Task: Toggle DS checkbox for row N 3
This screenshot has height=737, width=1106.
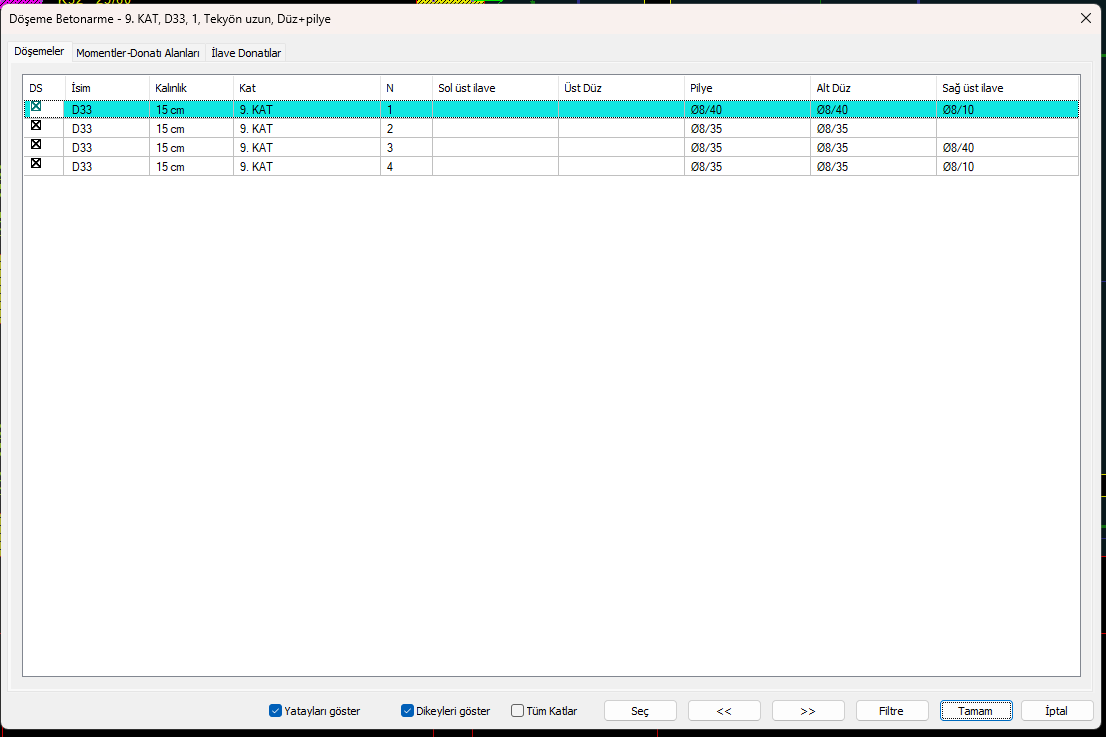Action: [36, 145]
